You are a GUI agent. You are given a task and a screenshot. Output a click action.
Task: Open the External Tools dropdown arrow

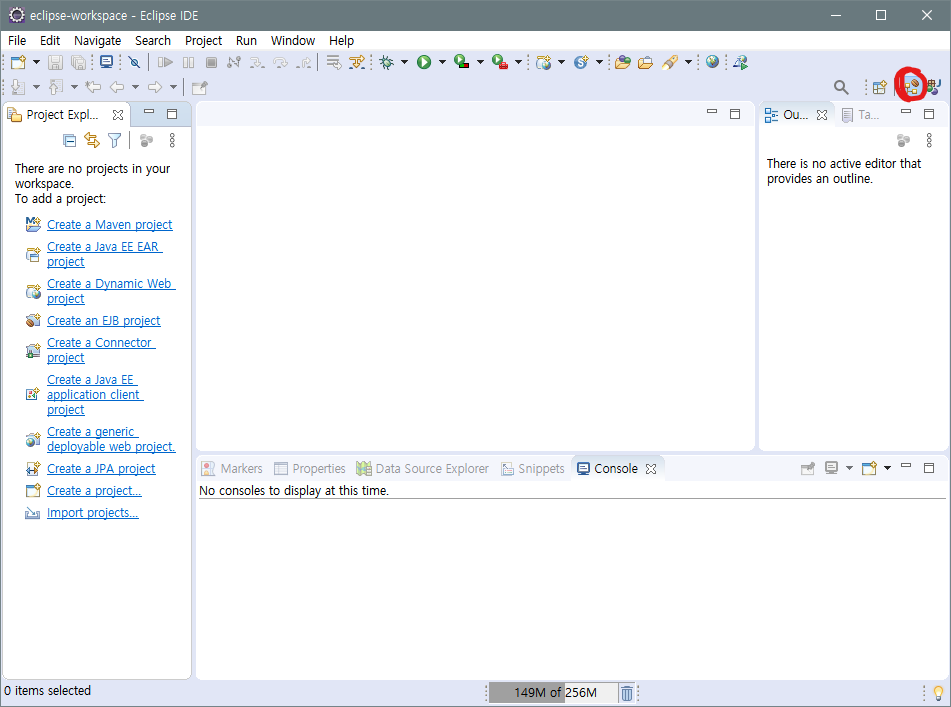pos(519,62)
